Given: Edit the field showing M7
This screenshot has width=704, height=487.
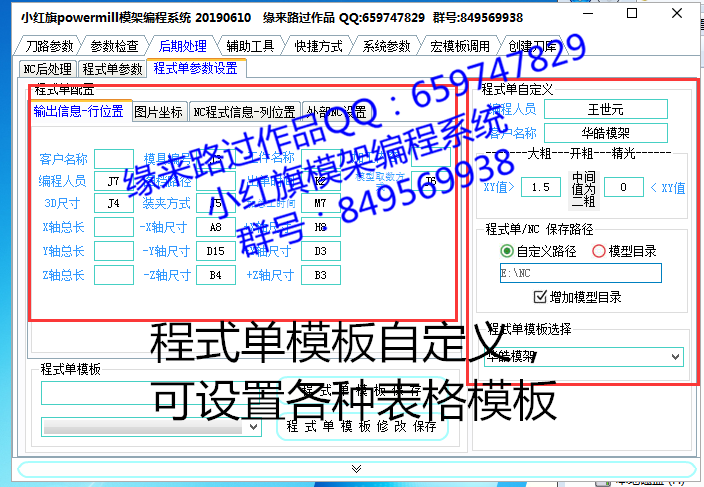Looking at the screenshot, I should pos(321,203).
